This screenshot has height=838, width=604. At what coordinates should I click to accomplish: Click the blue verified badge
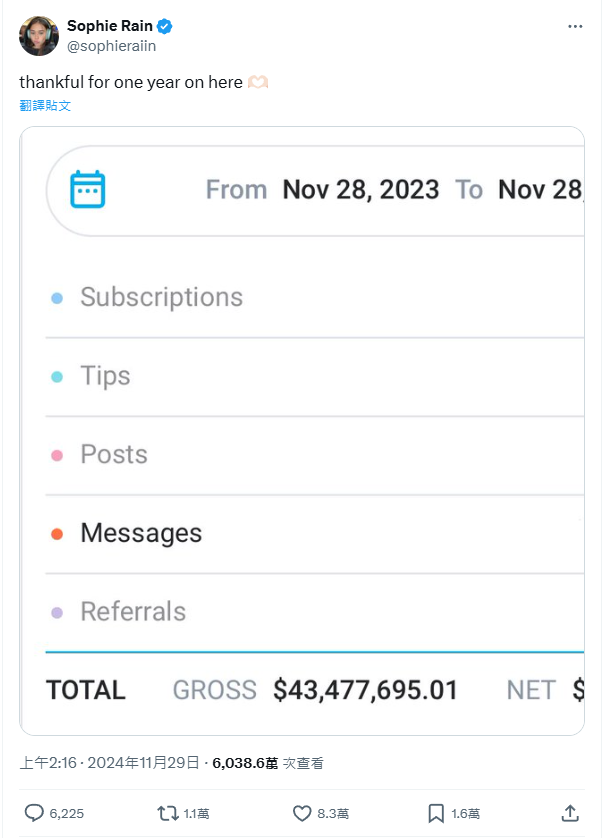pos(165,26)
